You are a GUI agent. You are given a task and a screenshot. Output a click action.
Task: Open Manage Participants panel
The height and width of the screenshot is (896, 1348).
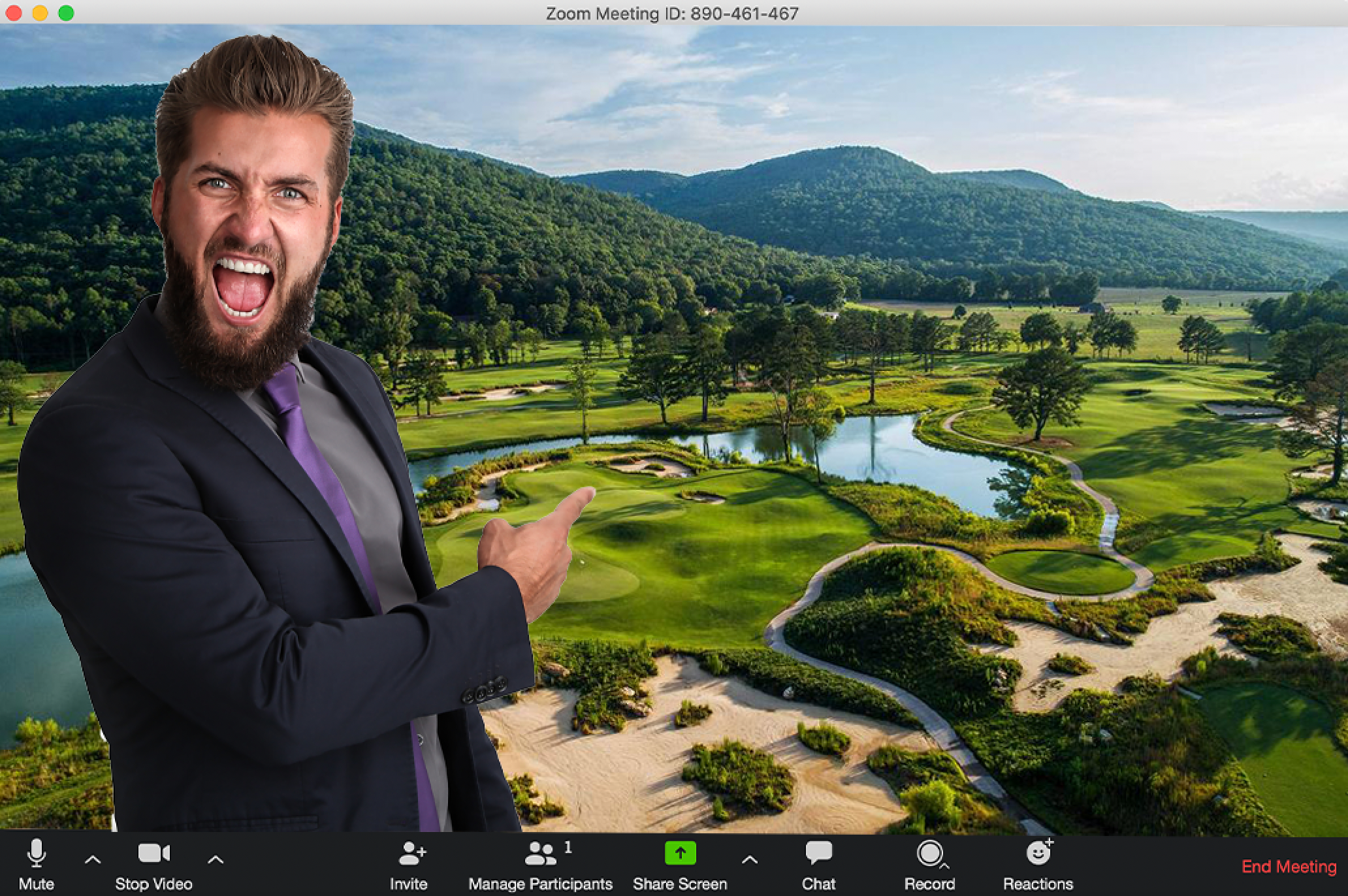click(x=541, y=865)
